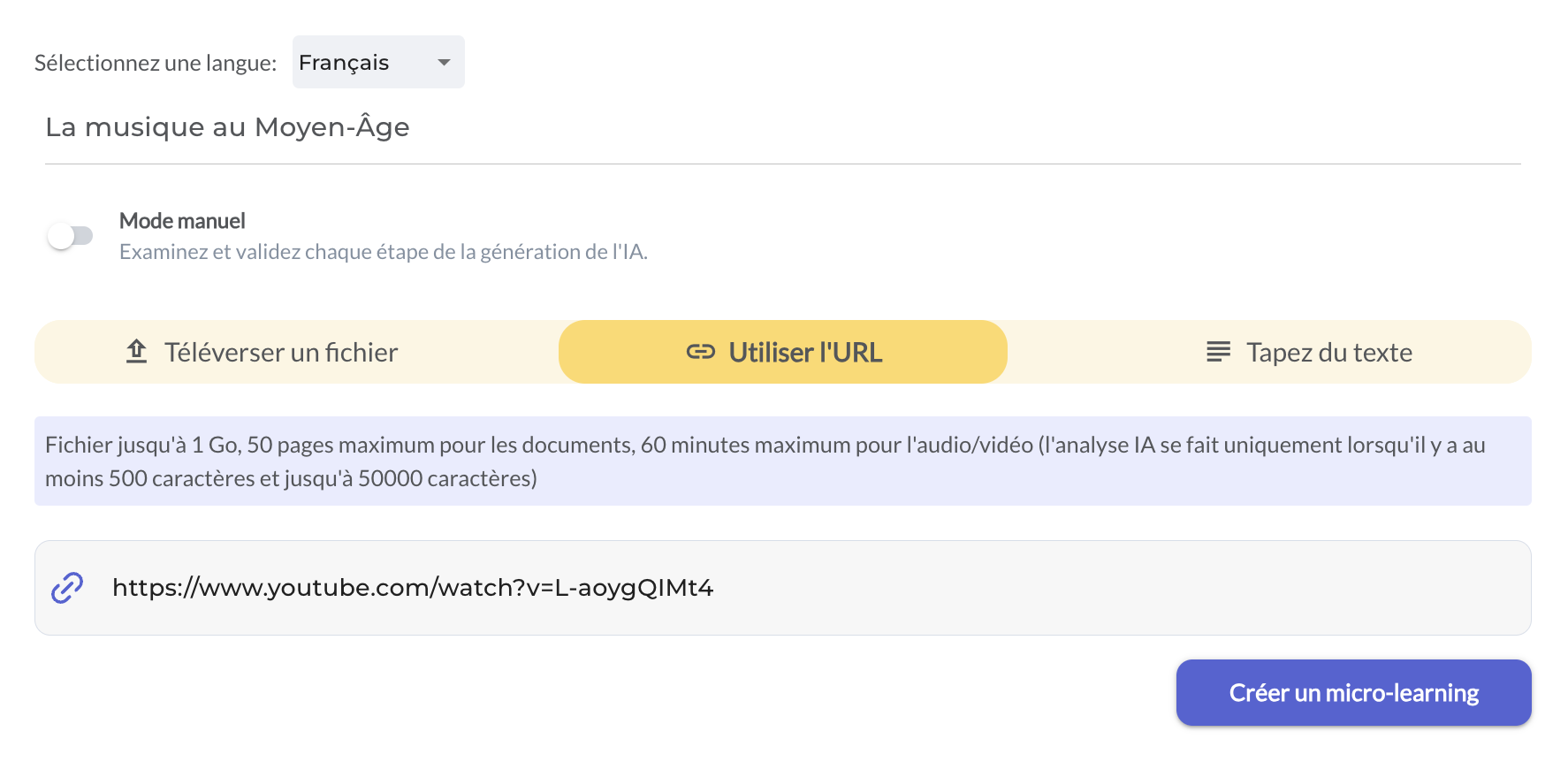Click the Mode manuel description text
Image resolution: width=1568 pixels, height=762 pixels.
(383, 253)
